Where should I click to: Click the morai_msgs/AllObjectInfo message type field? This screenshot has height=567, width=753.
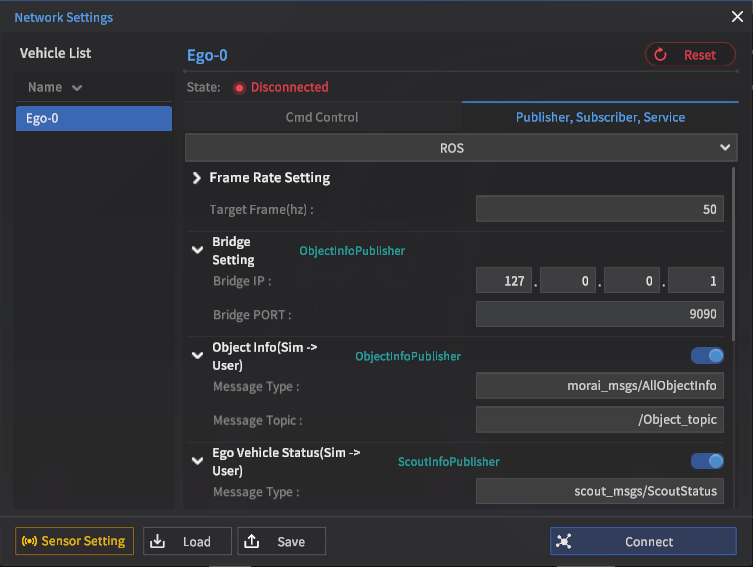[599, 386]
